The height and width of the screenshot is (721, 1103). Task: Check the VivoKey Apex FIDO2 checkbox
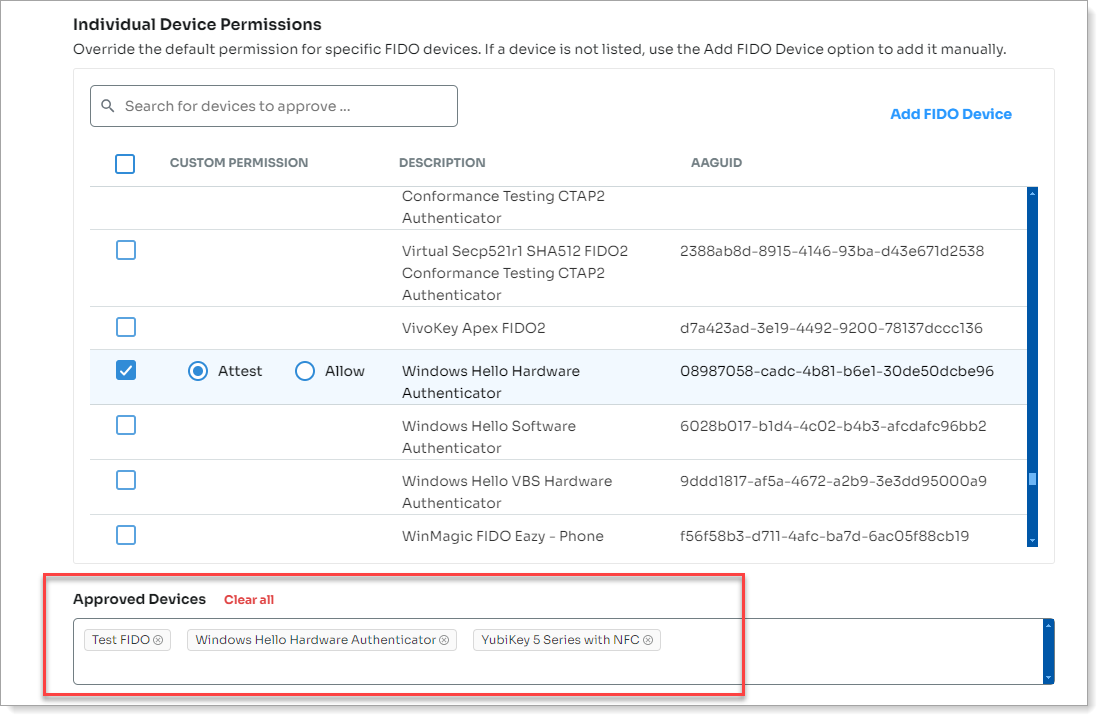(x=126, y=328)
